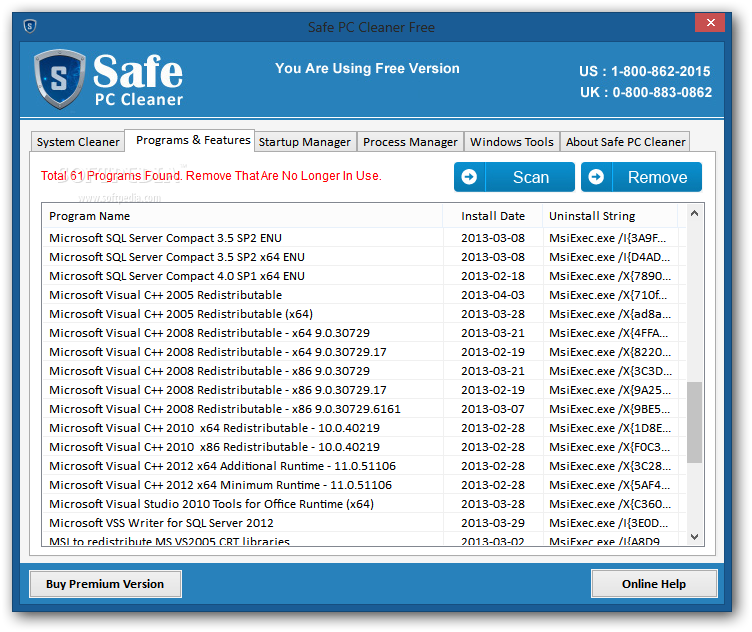Select Microsoft Visual C++ 2005 Redistributable row
Screen dimensions: 752x632
pos(364,295)
